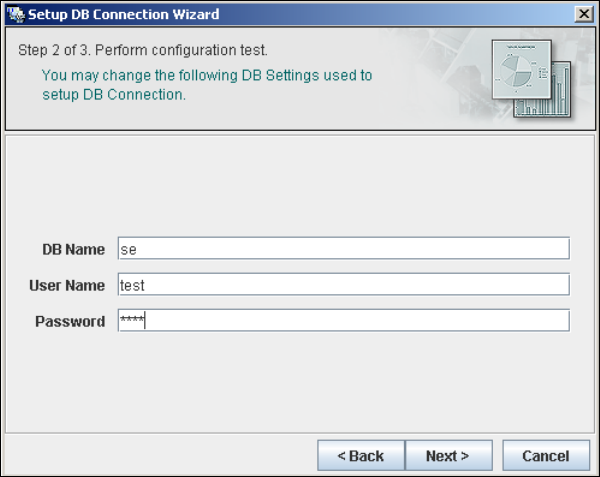Click the empty panel area above DB Name

coord(300,186)
